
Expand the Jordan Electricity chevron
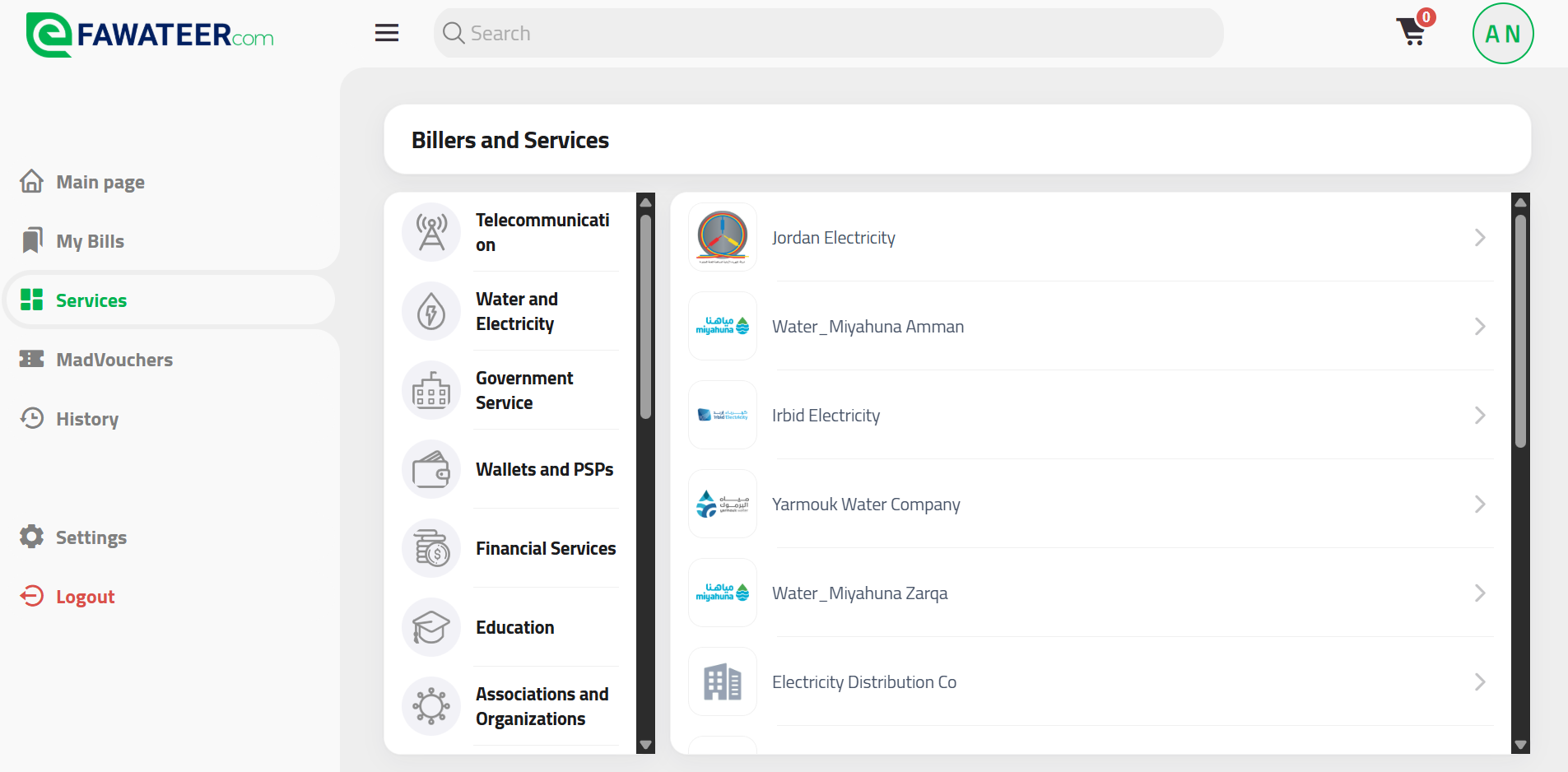(1480, 238)
